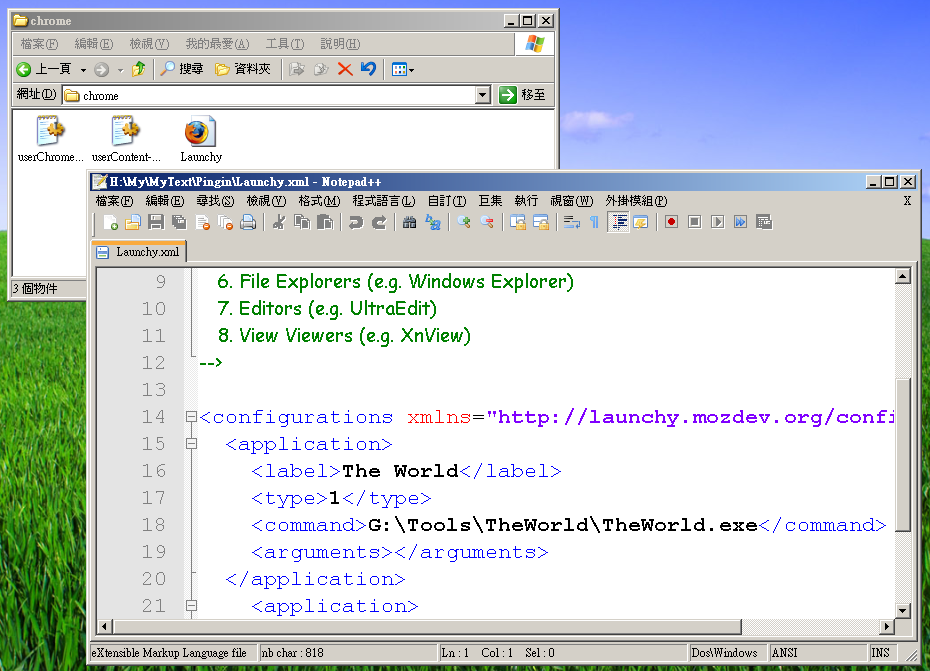This screenshot has width=930, height=671.
Task: Click the vertical scrollbar down arrow in editor
Action: 903,610
